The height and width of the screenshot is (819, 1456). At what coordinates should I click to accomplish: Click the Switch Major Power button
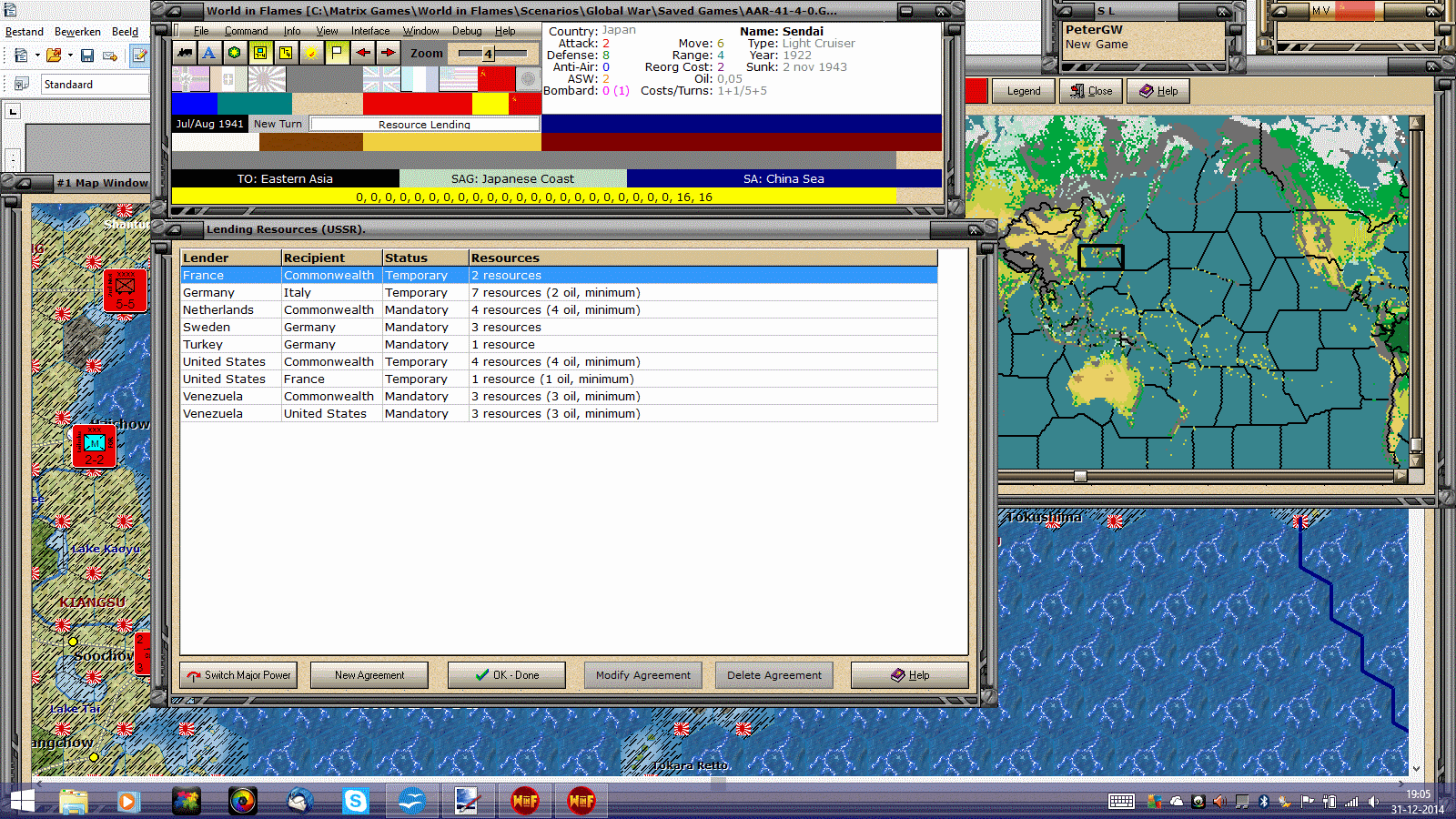[239, 675]
